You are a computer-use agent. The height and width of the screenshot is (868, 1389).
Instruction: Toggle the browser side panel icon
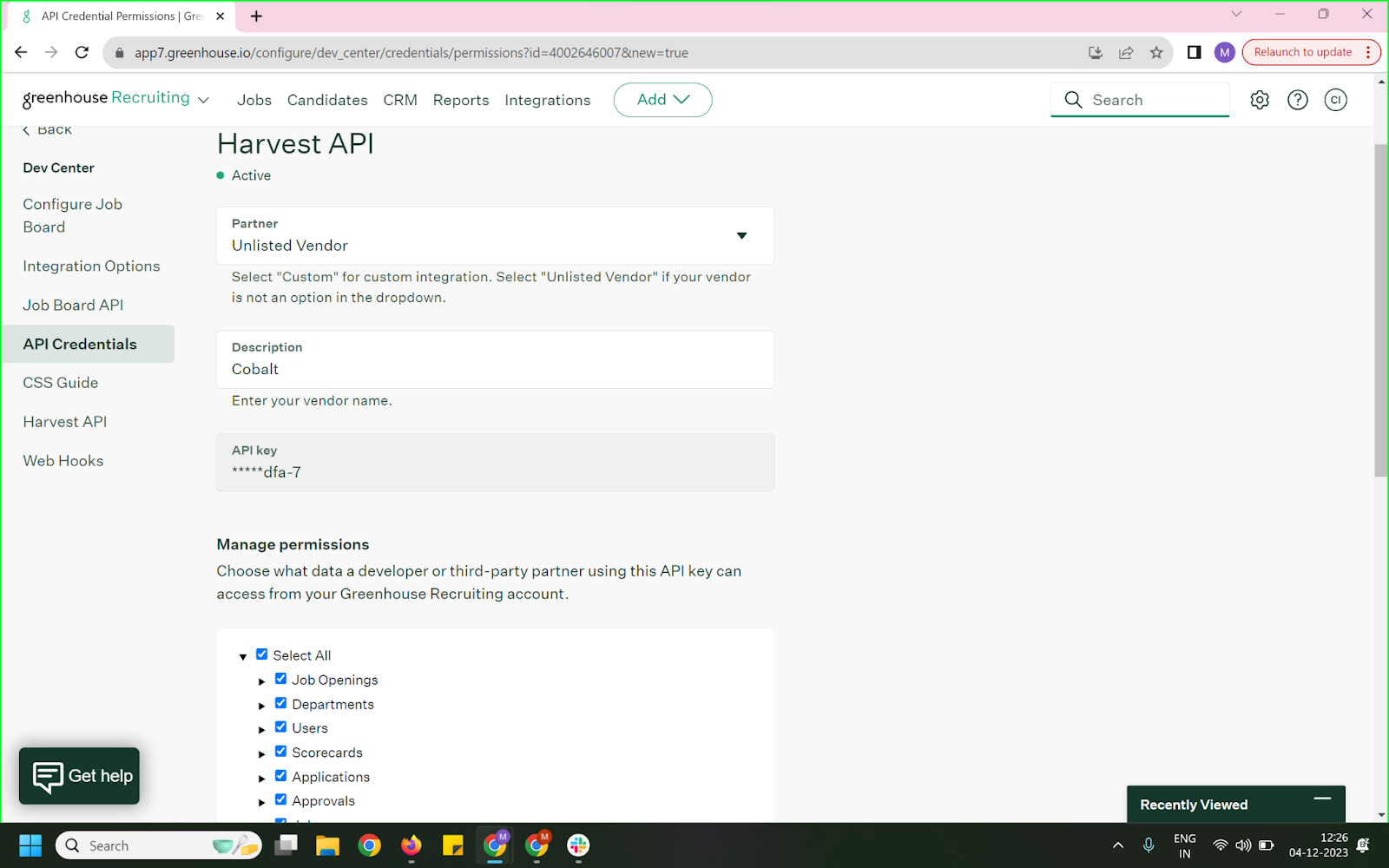1195,52
